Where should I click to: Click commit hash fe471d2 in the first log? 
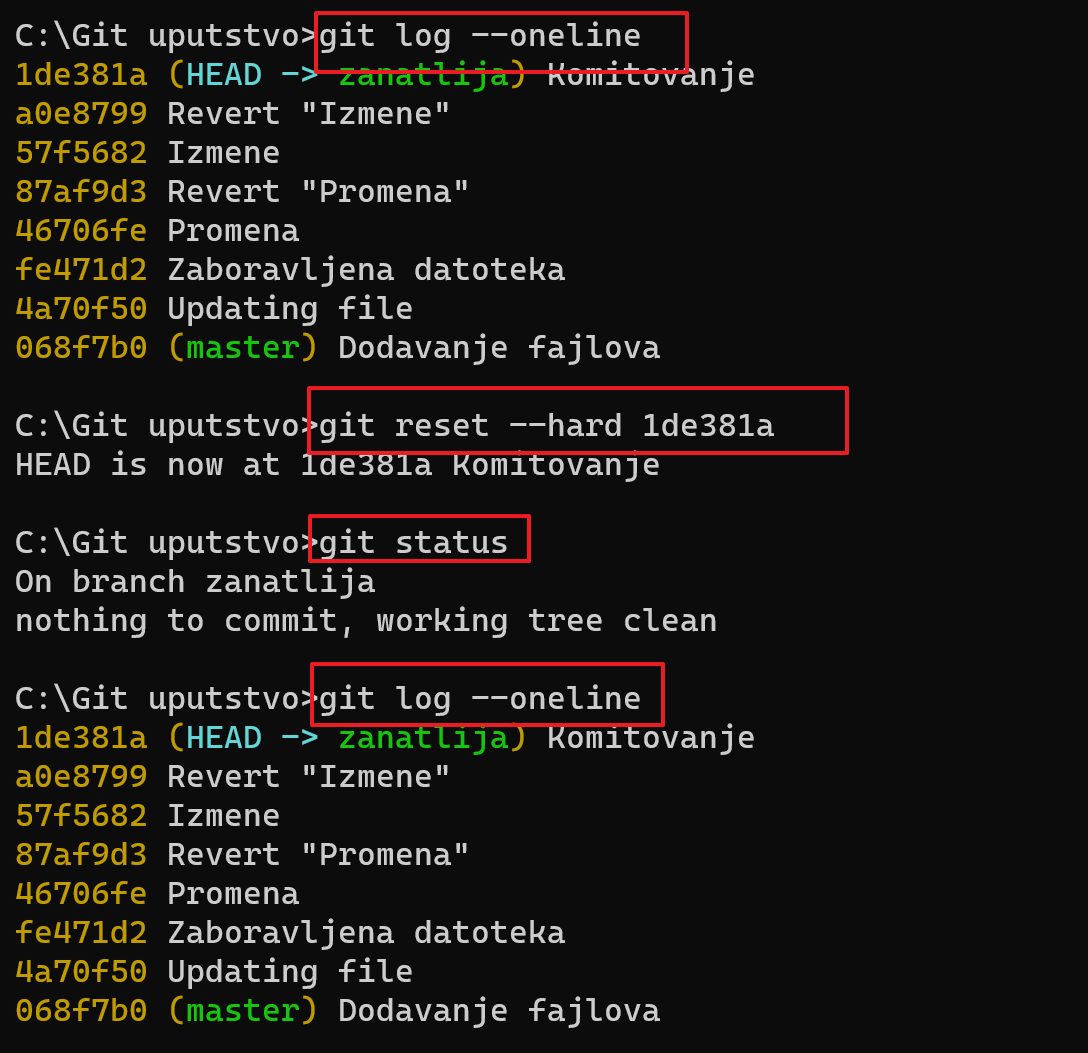(x=81, y=270)
